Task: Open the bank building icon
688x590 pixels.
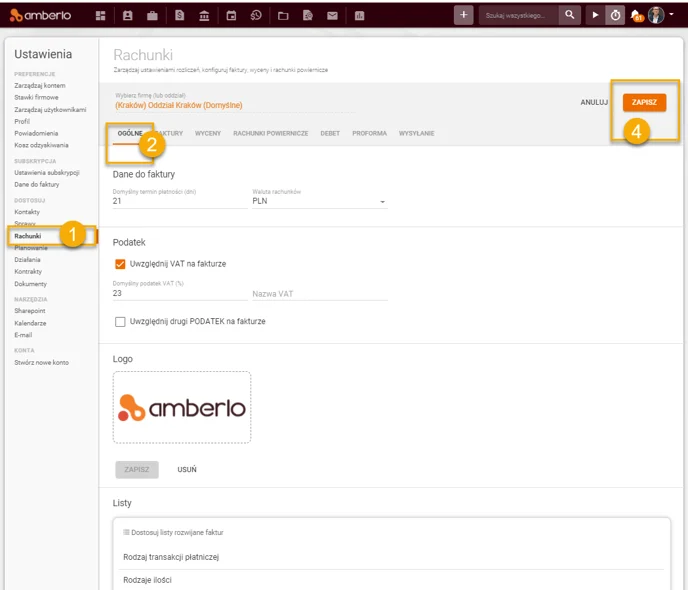Action: coord(204,16)
